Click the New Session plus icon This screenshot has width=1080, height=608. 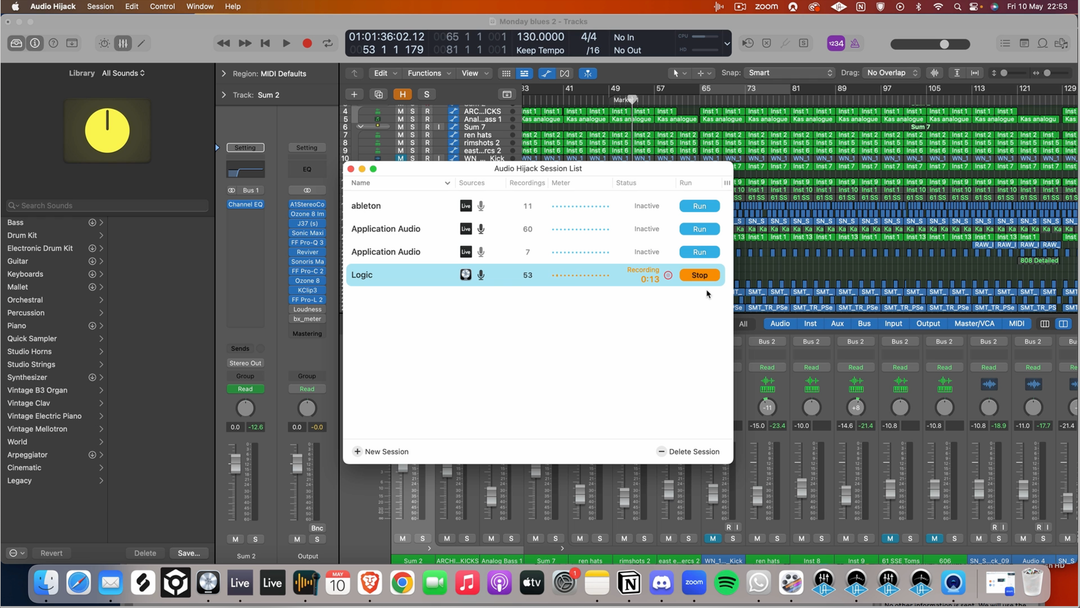[x=358, y=452]
